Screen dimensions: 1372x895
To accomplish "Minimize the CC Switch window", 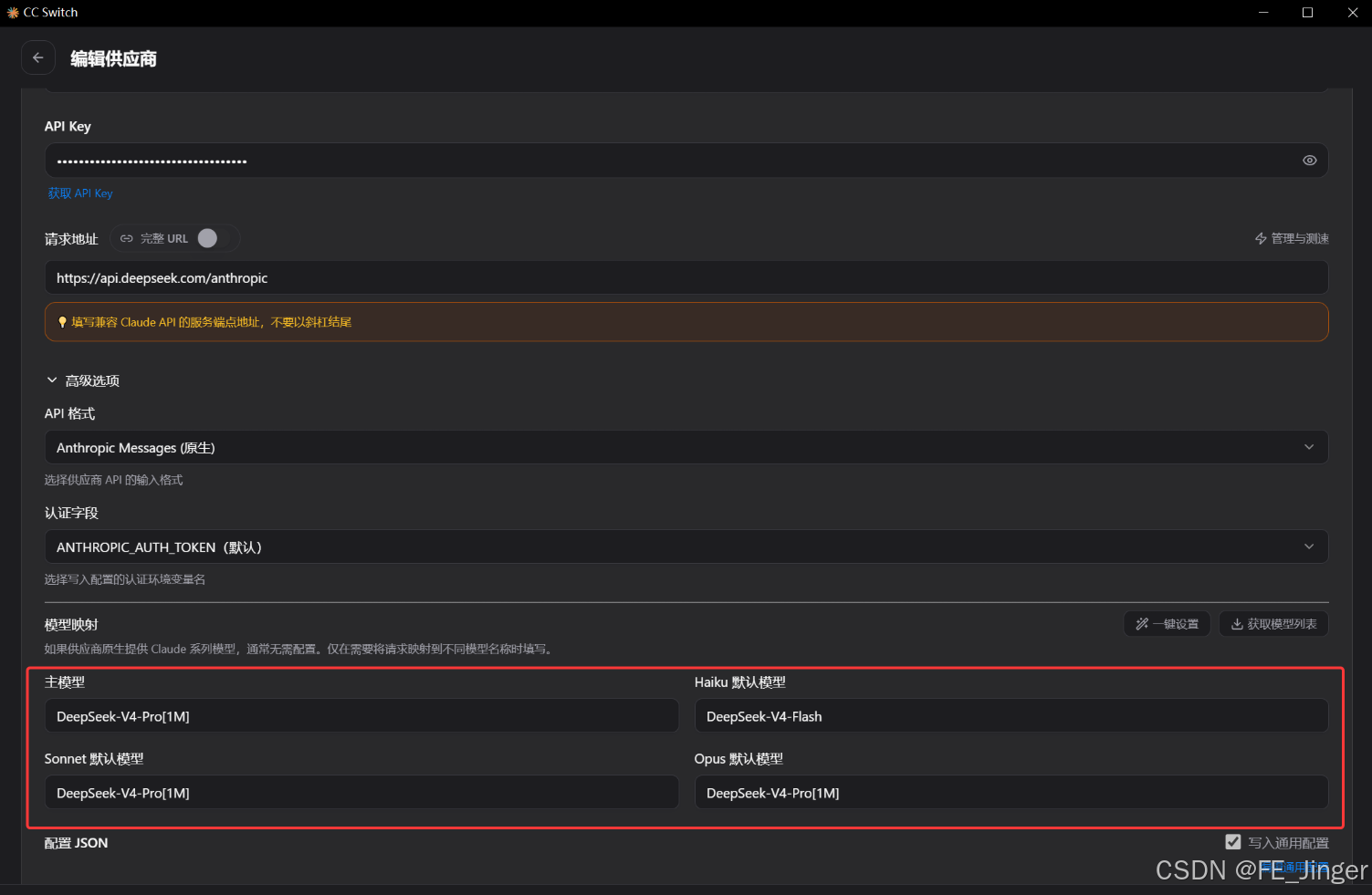I will pyautogui.click(x=1264, y=13).
